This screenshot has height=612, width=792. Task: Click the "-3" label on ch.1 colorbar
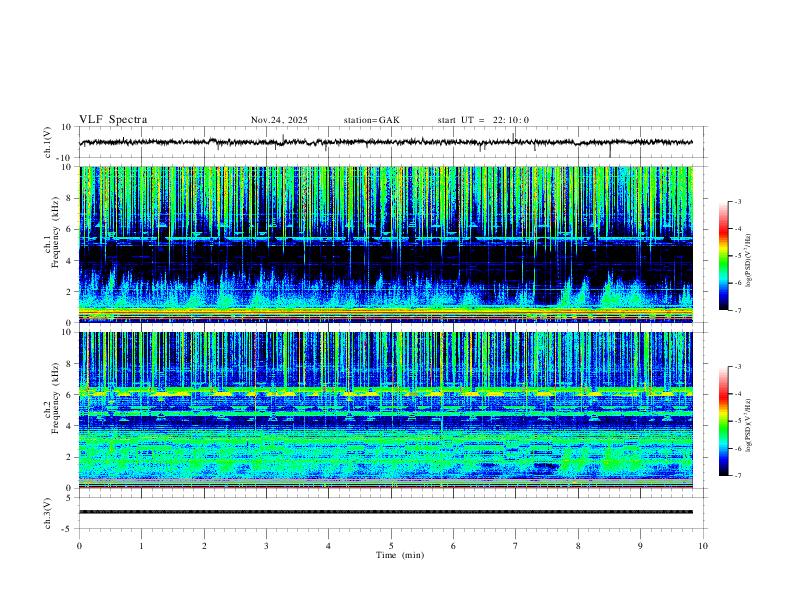coord(737,201)
